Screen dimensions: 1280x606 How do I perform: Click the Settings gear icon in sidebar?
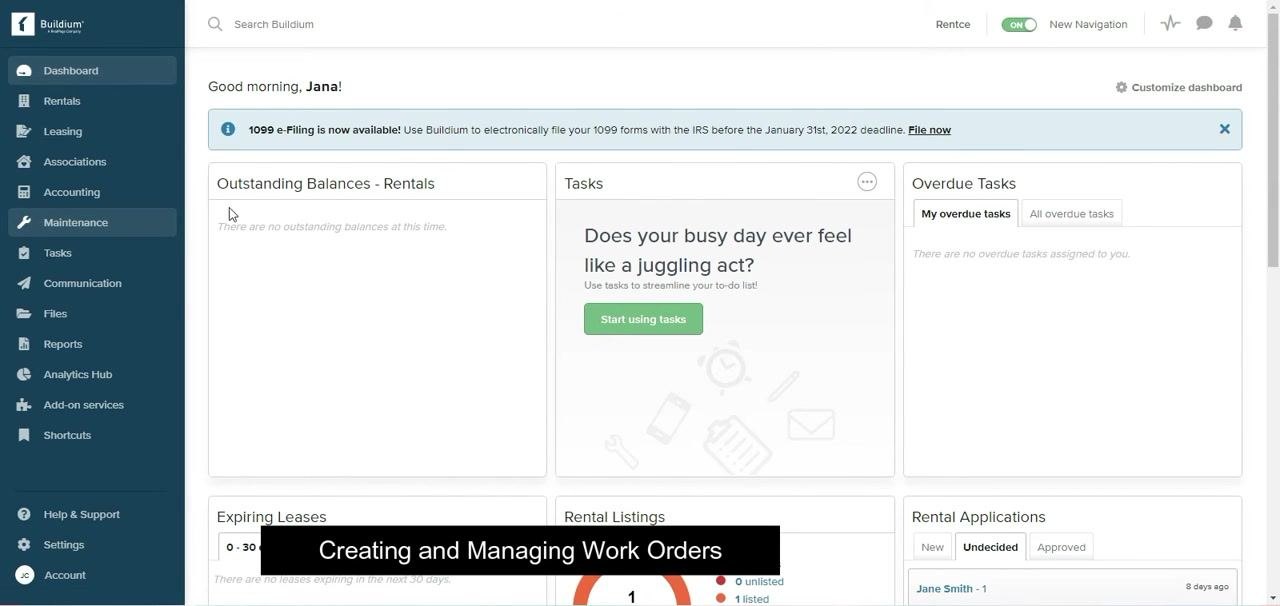(24, 545)
